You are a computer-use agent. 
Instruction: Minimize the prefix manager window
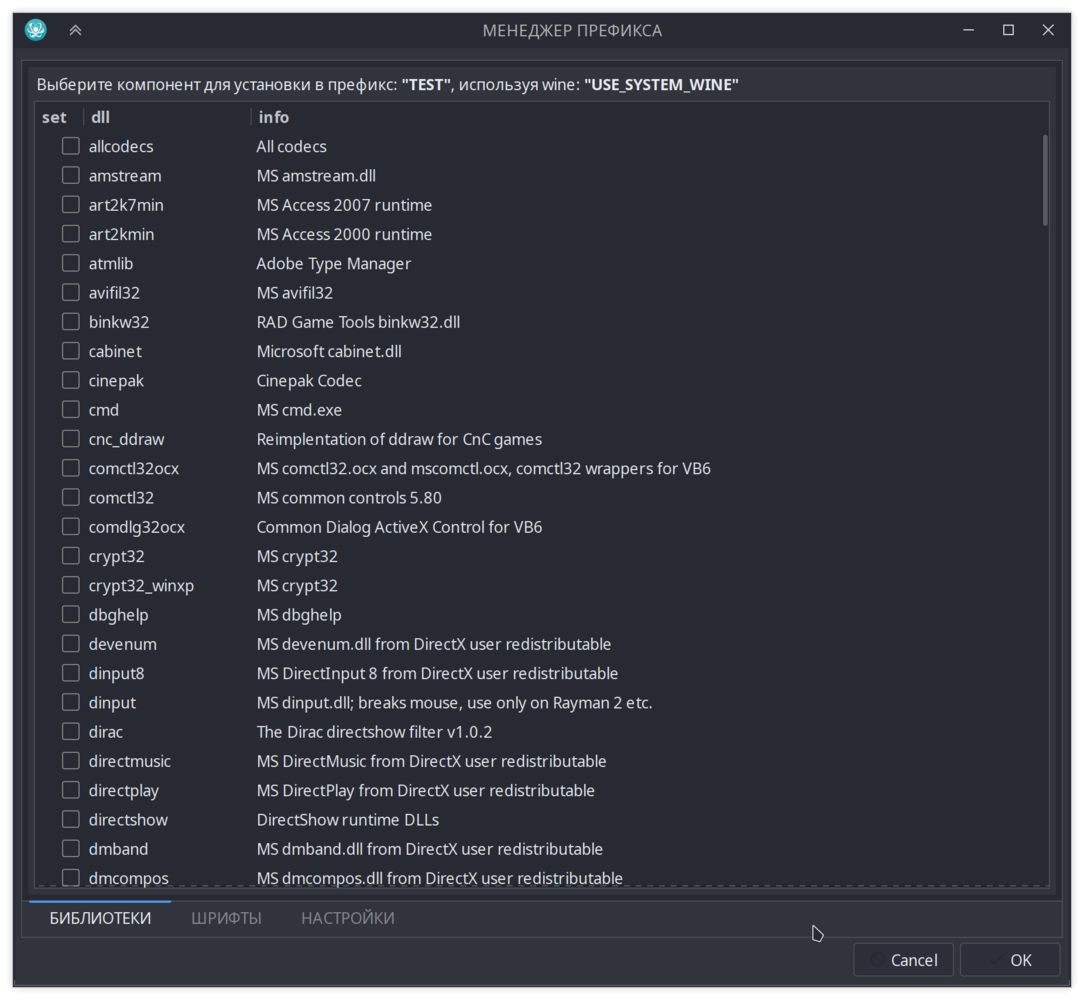point(969,30)
